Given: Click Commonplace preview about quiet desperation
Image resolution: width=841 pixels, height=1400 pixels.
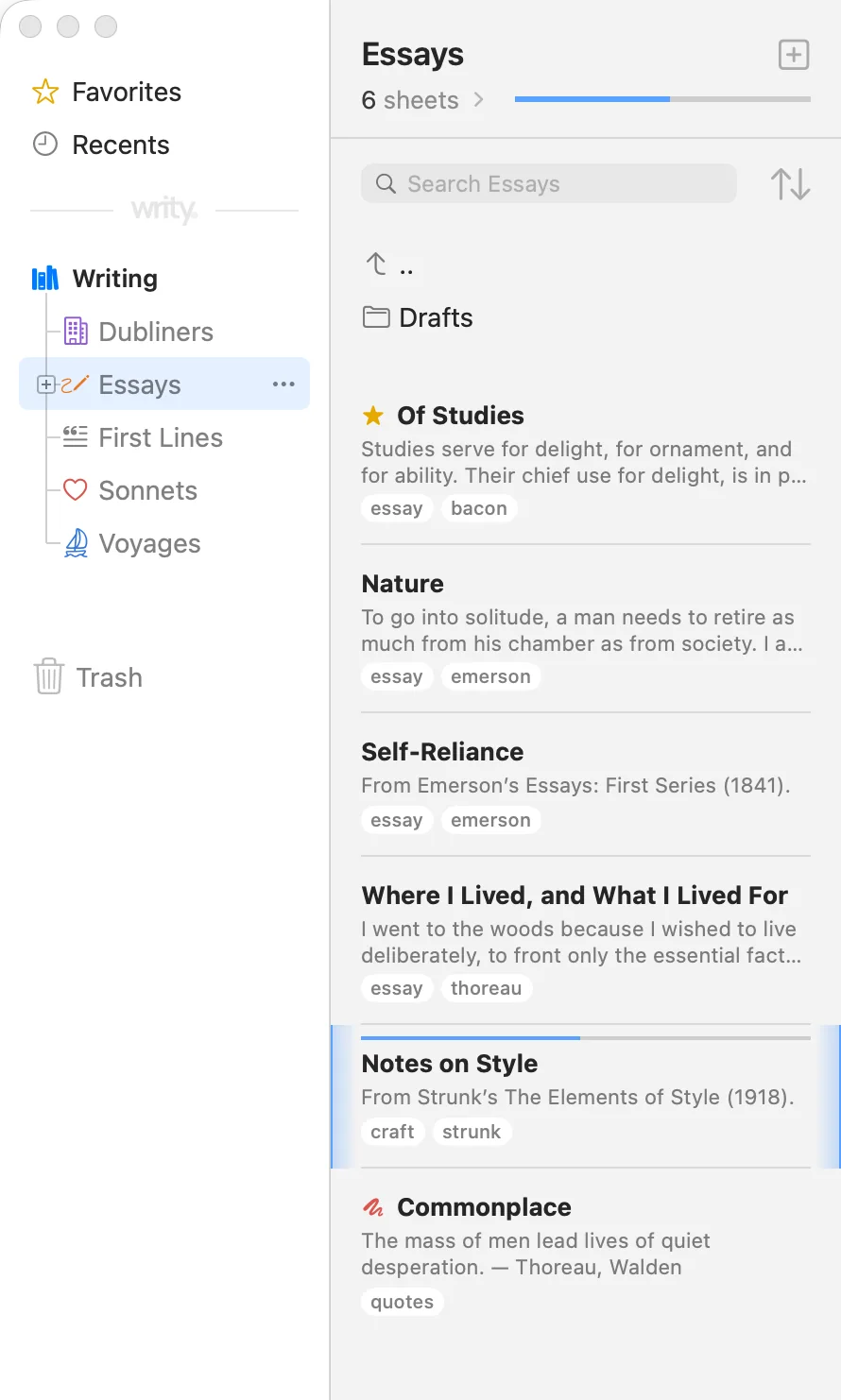Looking at the screenshot, I should (x=536, y=1254).
